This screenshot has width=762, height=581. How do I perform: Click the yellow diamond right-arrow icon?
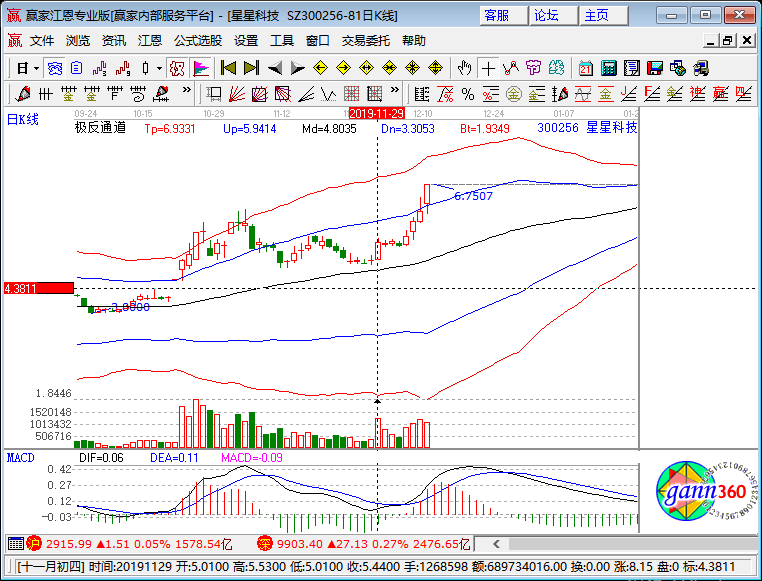click(344, 68)
